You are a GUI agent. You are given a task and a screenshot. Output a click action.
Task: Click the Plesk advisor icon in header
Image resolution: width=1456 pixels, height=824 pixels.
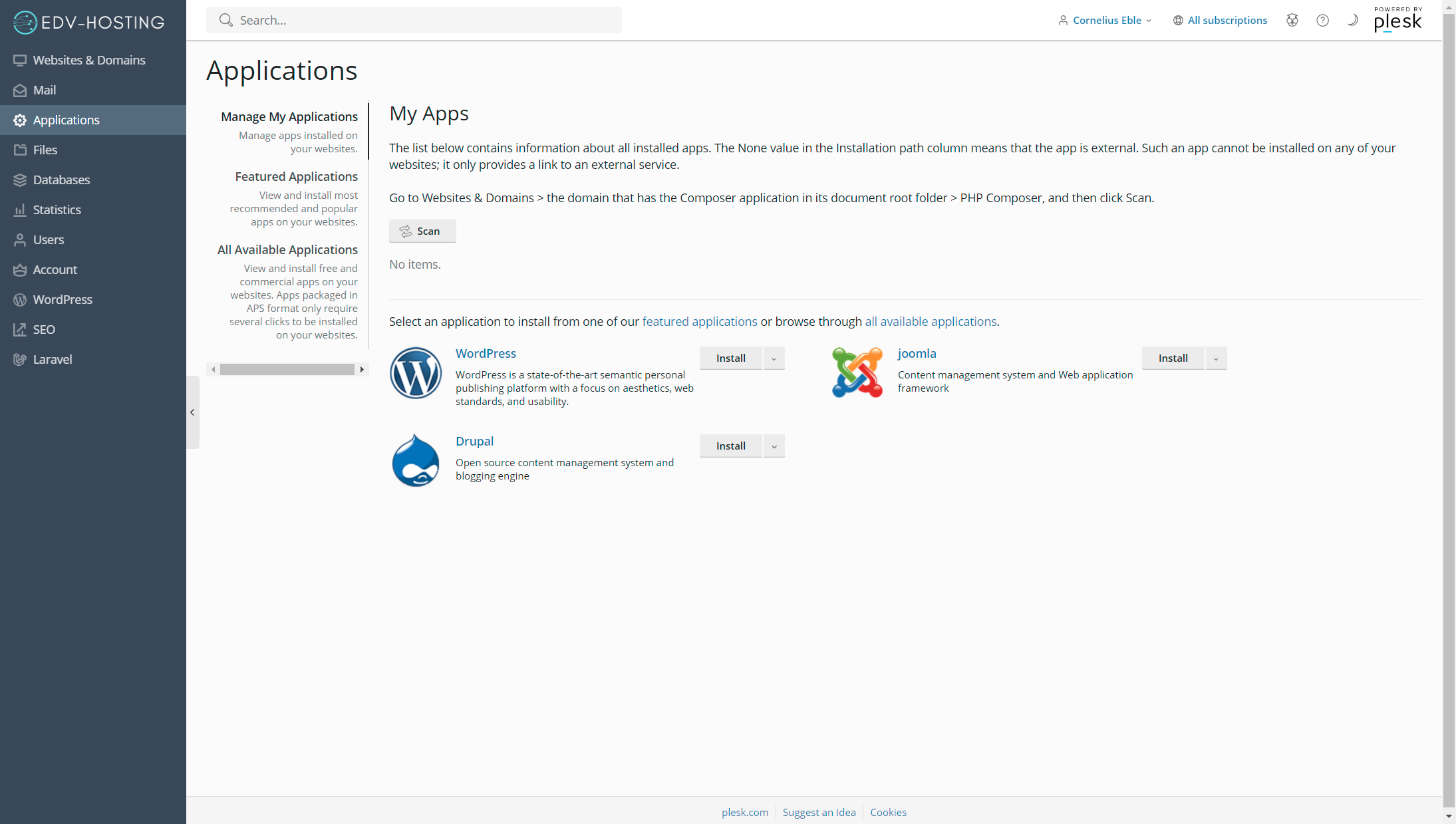[1292, 20]
